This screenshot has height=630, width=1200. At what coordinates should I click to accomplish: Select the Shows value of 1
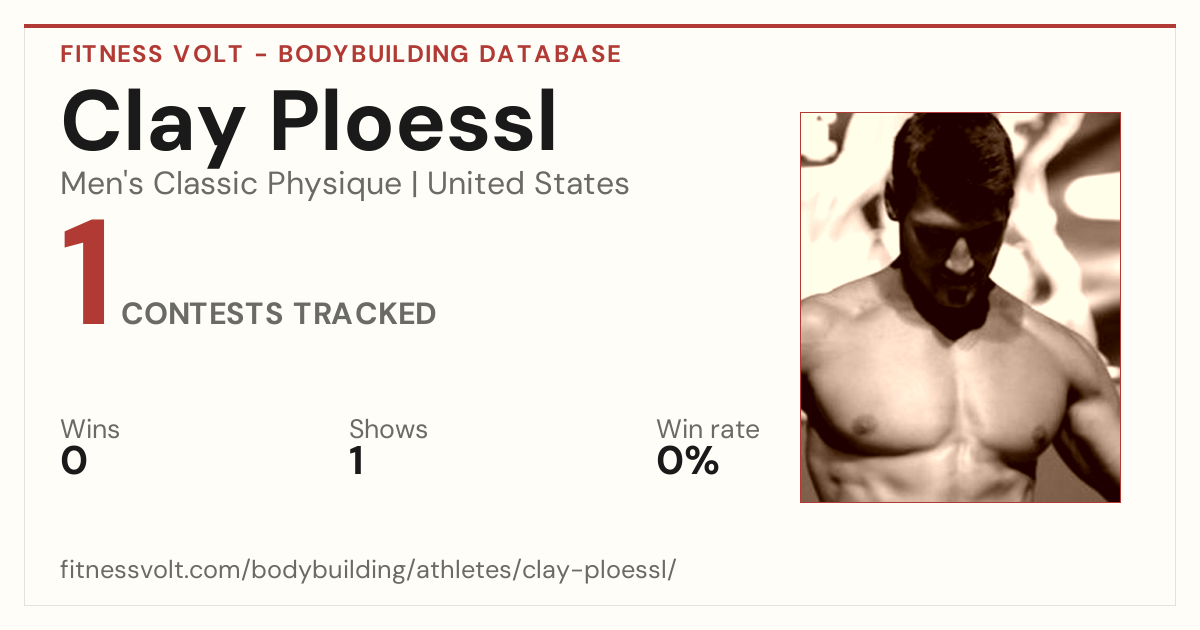[x=356, y=461]
